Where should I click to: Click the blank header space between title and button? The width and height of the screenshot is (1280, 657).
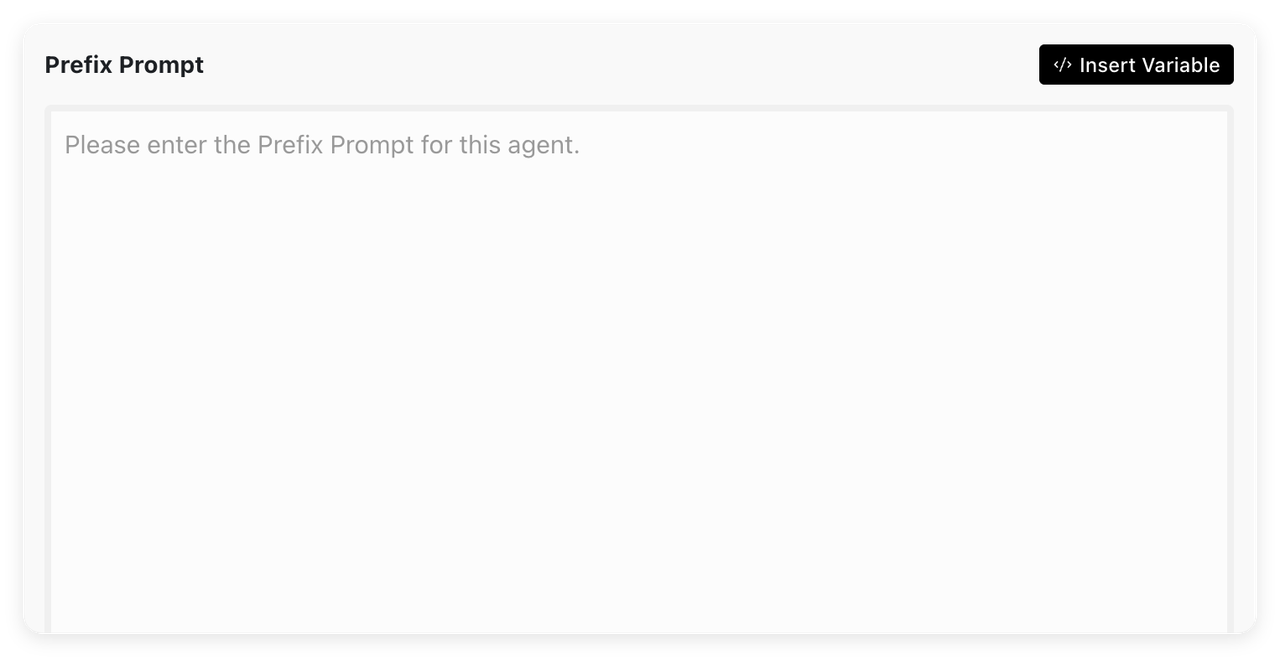(620, 65)
